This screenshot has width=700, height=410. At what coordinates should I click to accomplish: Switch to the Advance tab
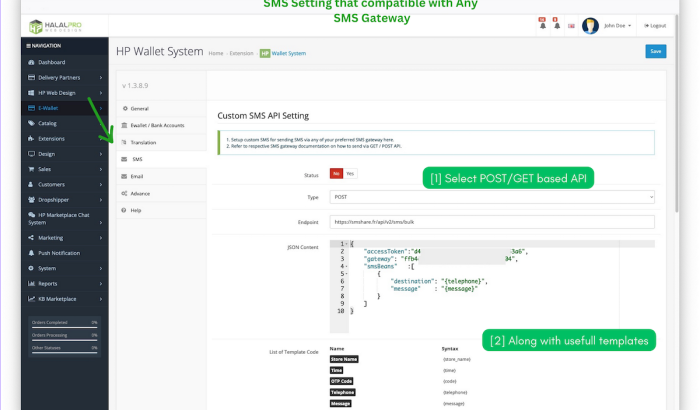(x=161, y=193)
